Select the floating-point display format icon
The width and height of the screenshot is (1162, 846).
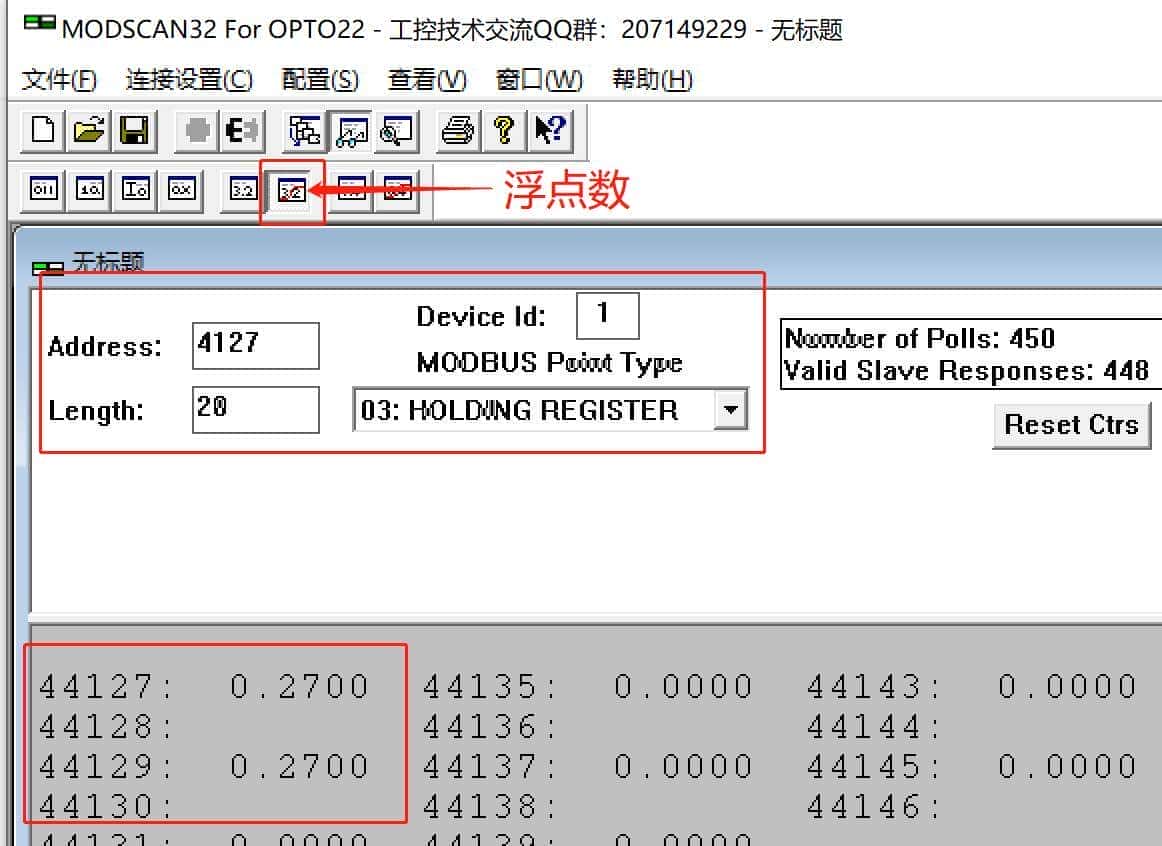pos(292,190)
